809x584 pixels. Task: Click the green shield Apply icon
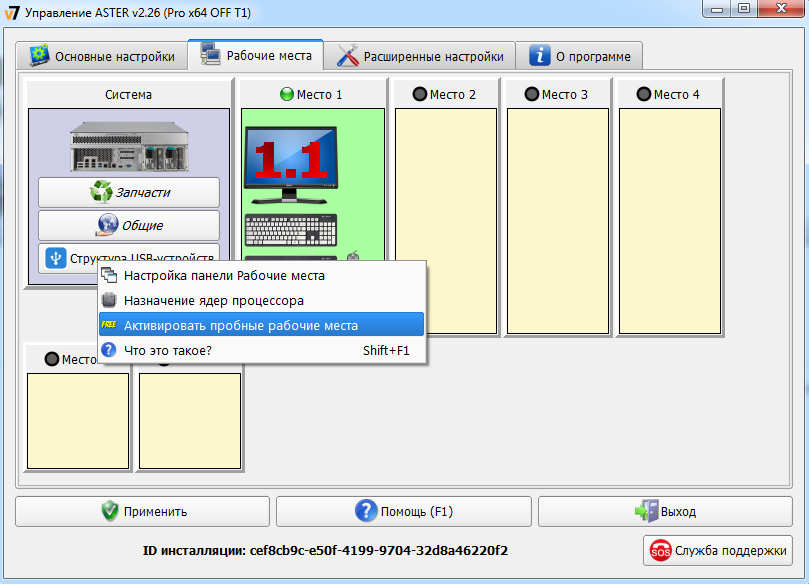(110, 511)
